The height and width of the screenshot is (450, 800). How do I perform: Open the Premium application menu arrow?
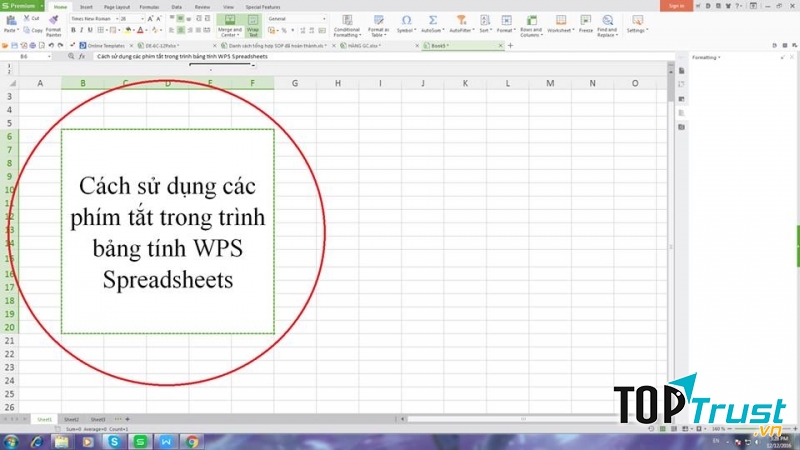pos(41,6)
